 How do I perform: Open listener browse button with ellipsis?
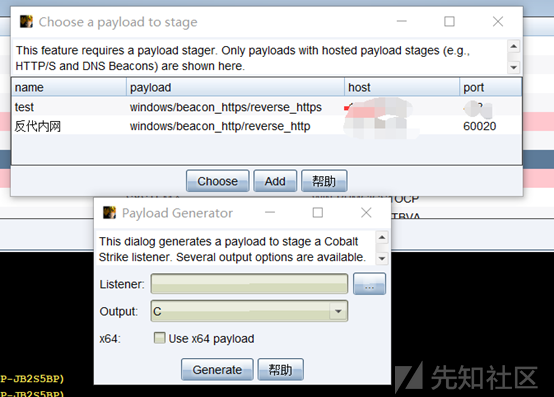(369, 284)
